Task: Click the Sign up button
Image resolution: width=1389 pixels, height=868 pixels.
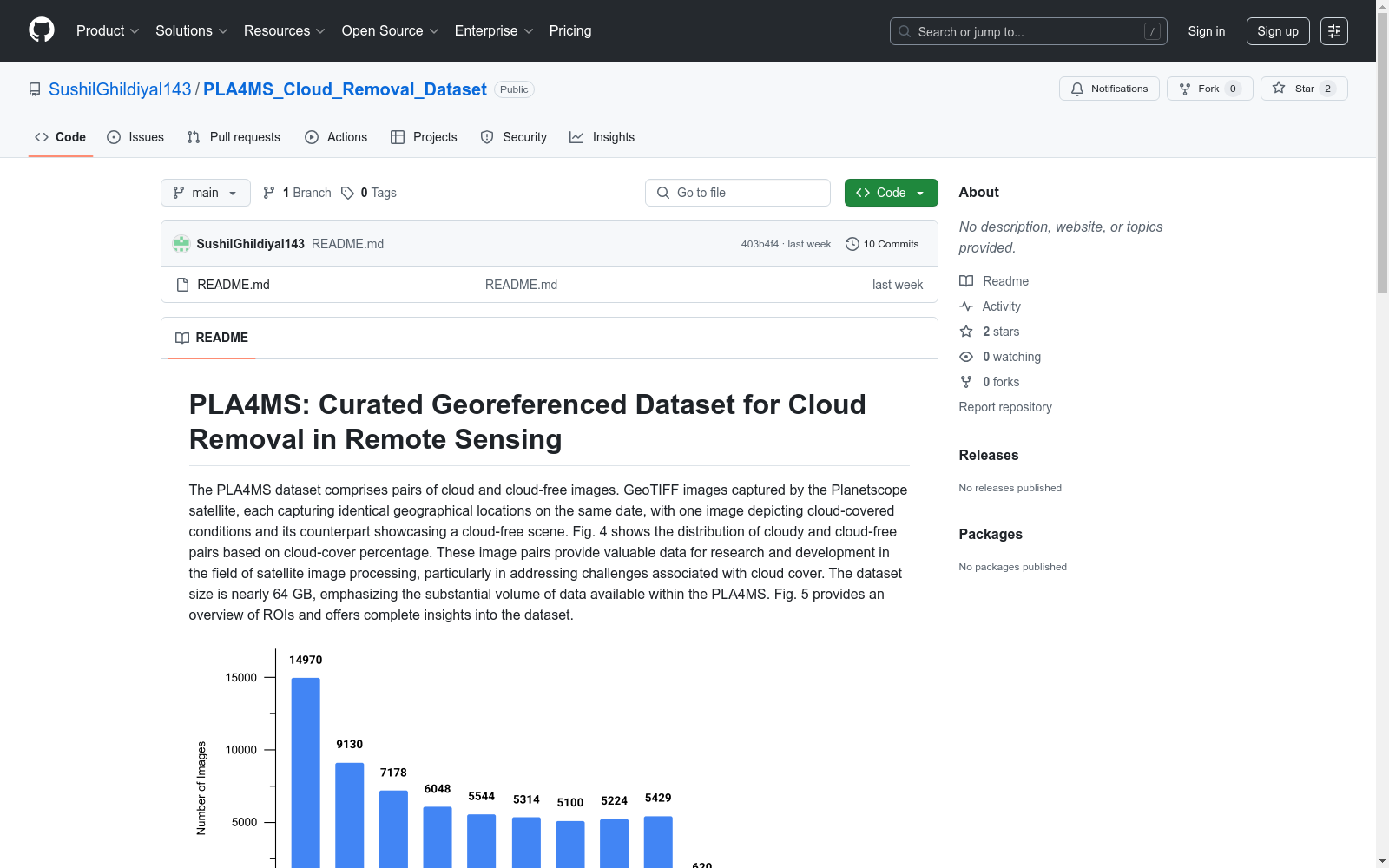Action: [x=1278, y=31]
